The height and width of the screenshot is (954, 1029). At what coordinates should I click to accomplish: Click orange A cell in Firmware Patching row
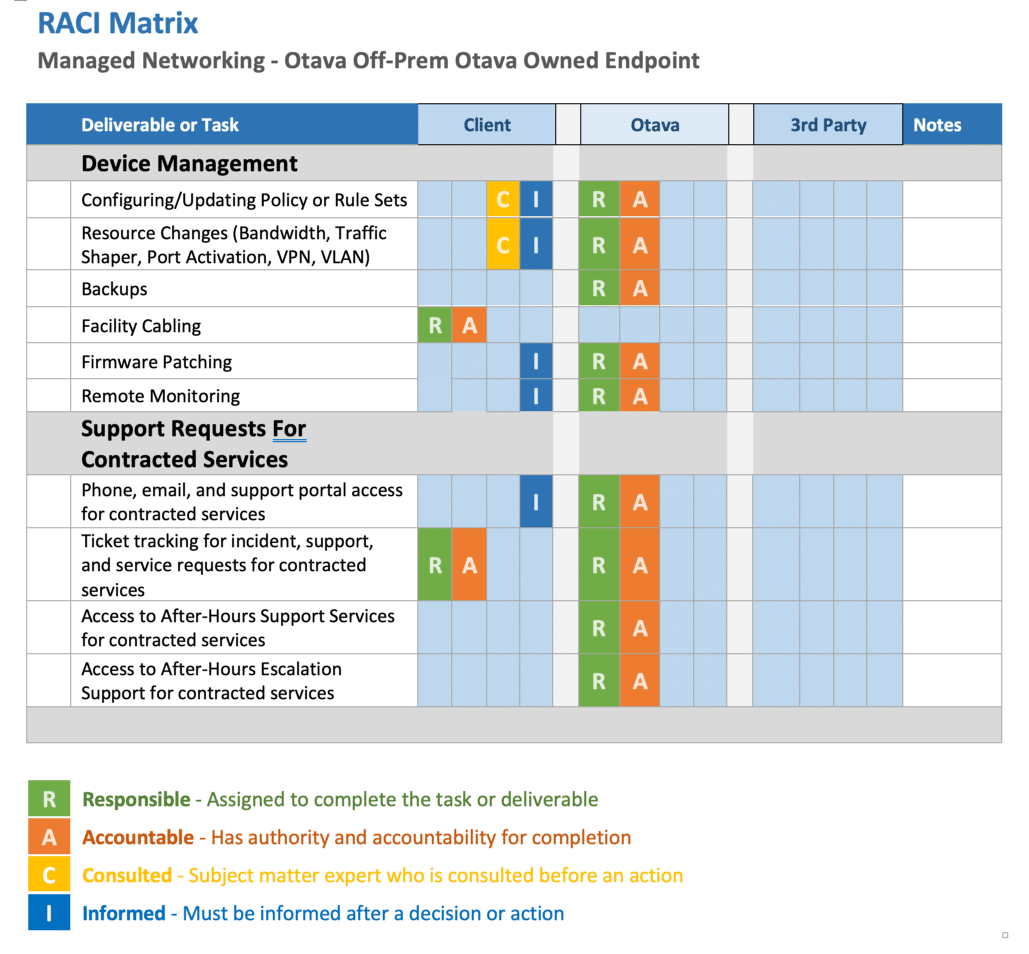pyautogui.click(x=639, y=361)
